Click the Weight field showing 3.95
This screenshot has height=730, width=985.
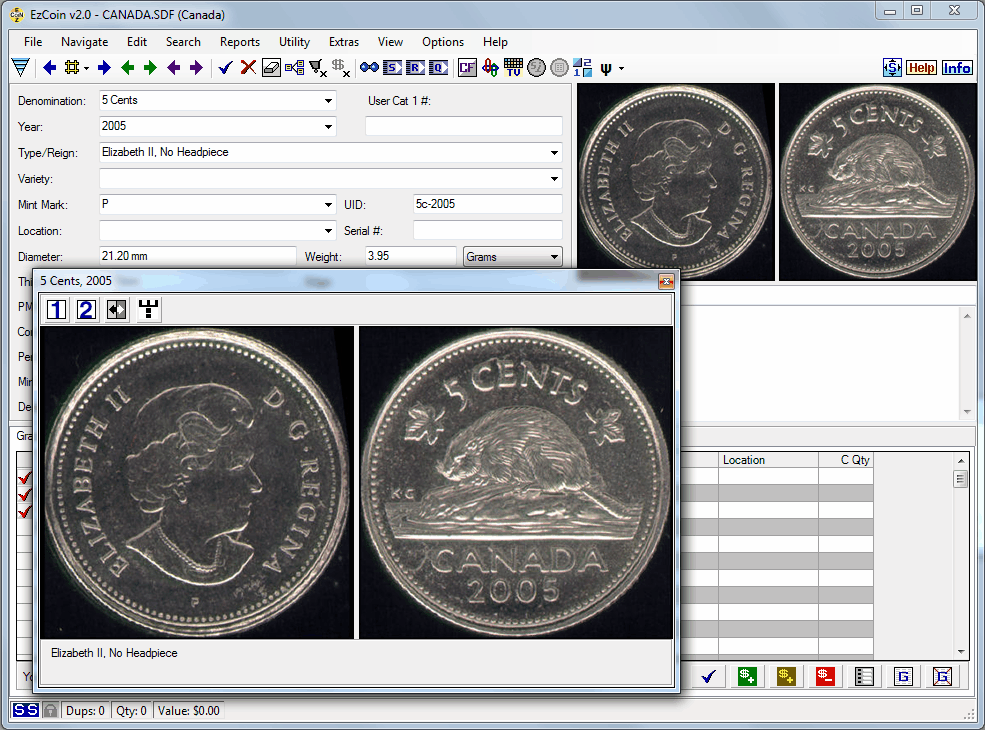411,256
